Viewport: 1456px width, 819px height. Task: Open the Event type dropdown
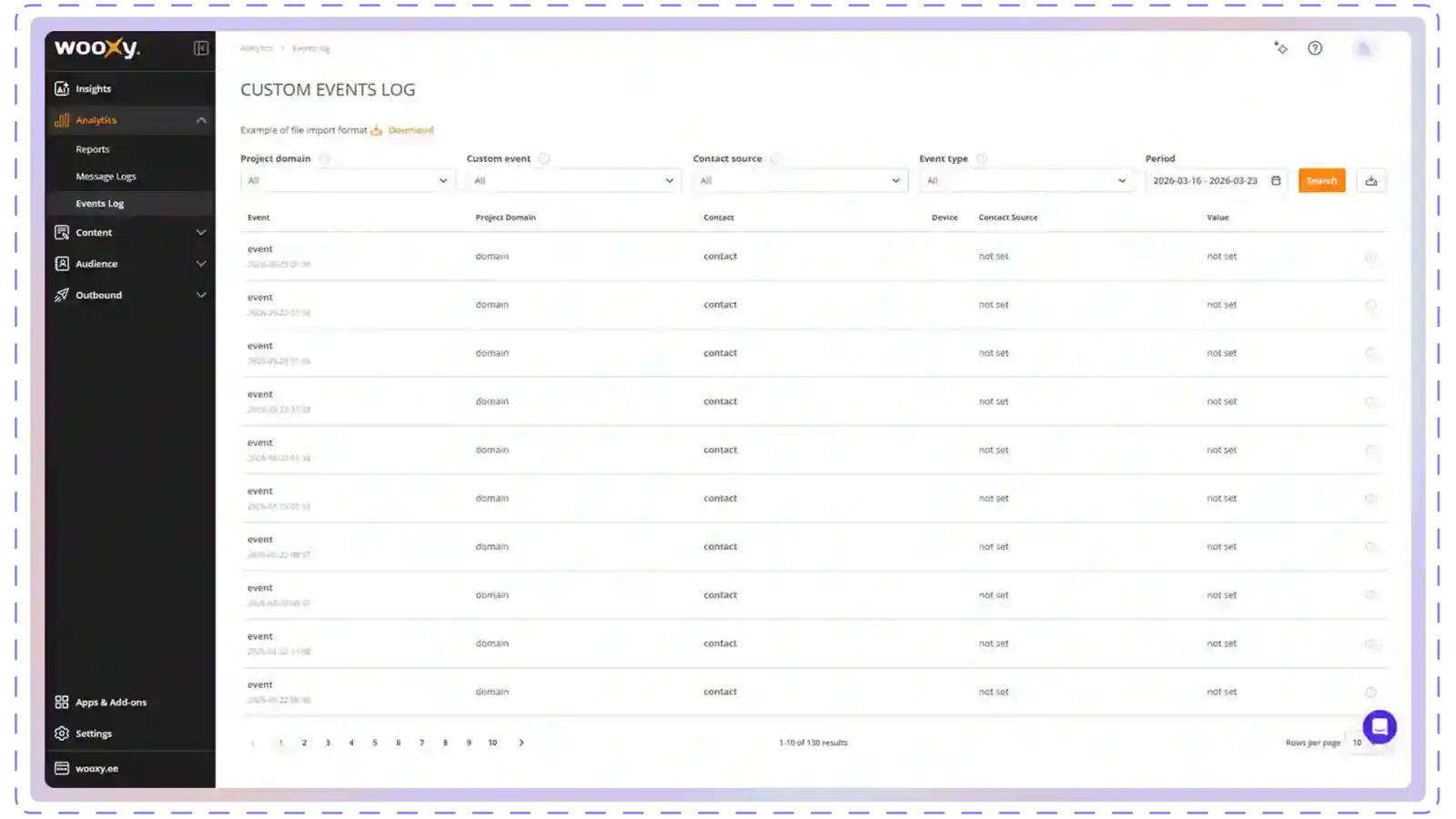(x=1026, y=181)
